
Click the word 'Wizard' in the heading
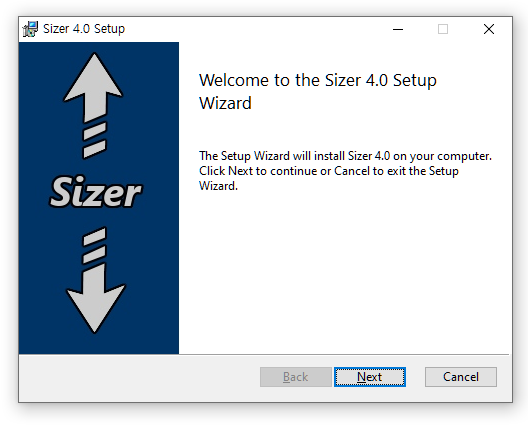(x=225, y=103)
